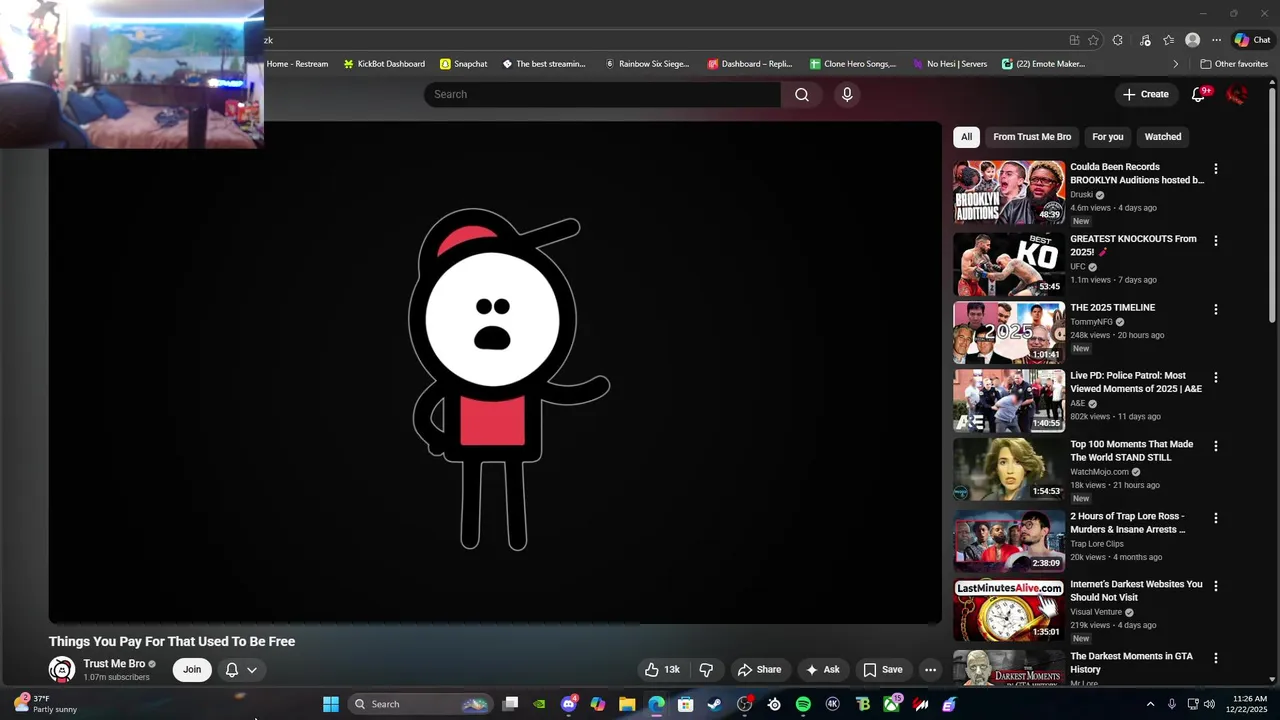1280x720 pixels.
Task: Select the From Trust Me Bro chip
Action: point(1032,137)
